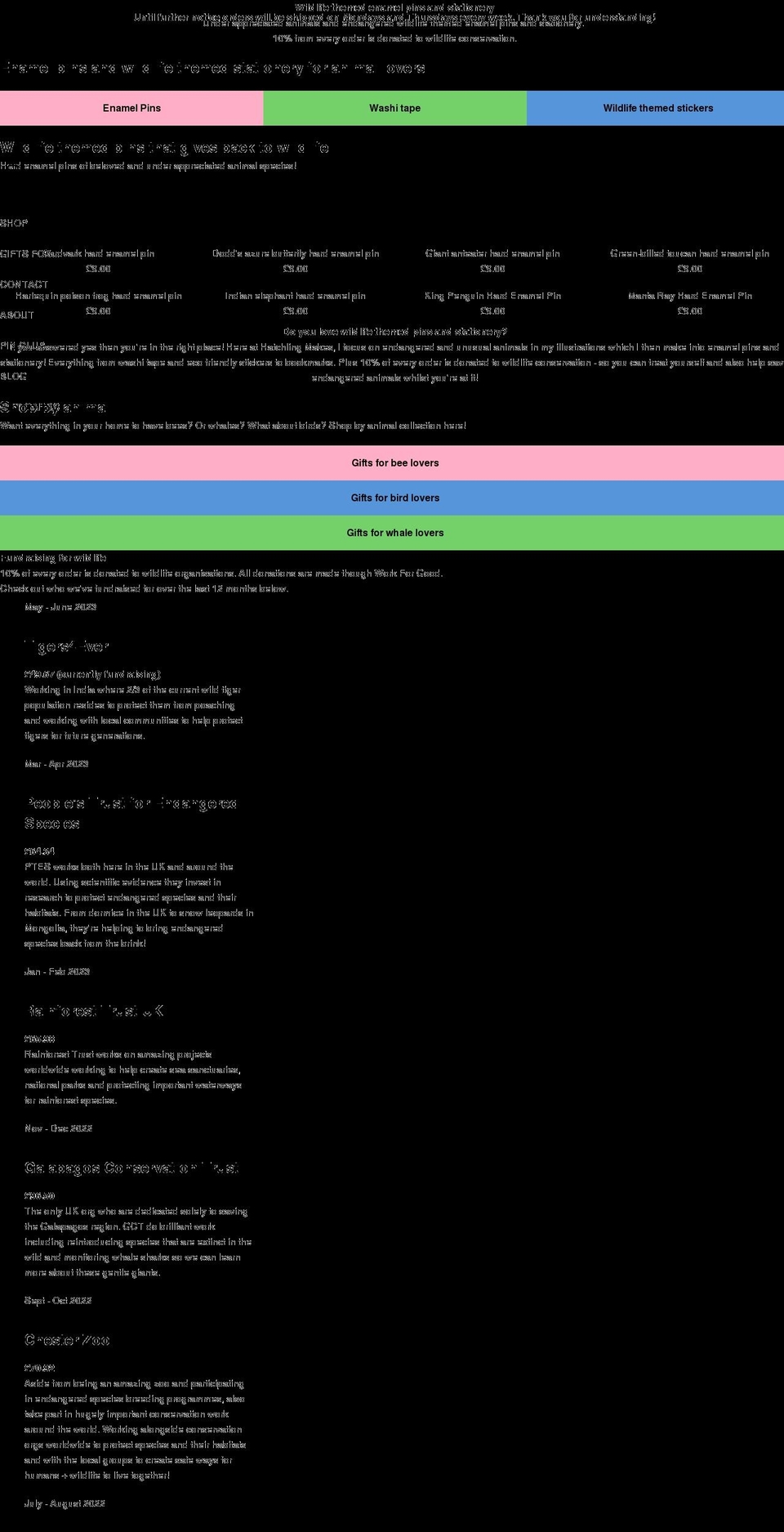Open the BLOG menu item
The width and height of the screenshot is (784, 1532).
click(14, 377)
